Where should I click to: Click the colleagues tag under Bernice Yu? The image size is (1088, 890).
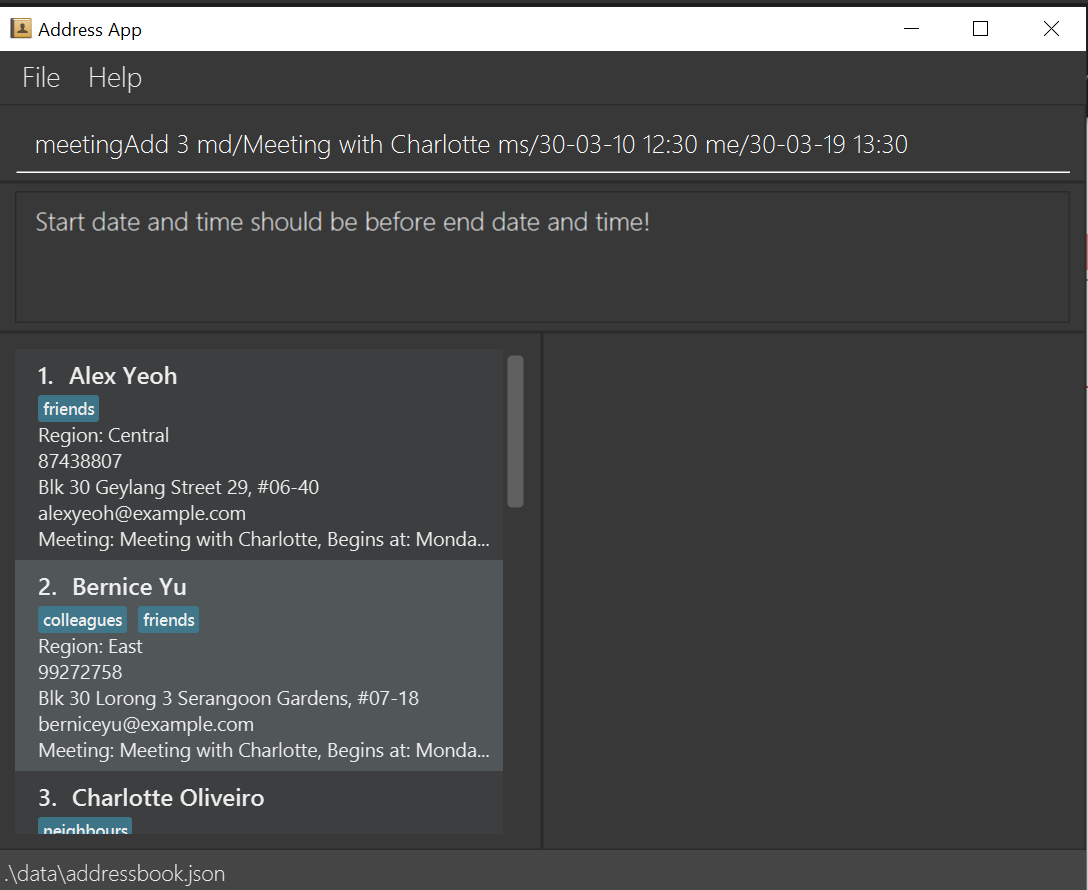click(x=83, y=619)
